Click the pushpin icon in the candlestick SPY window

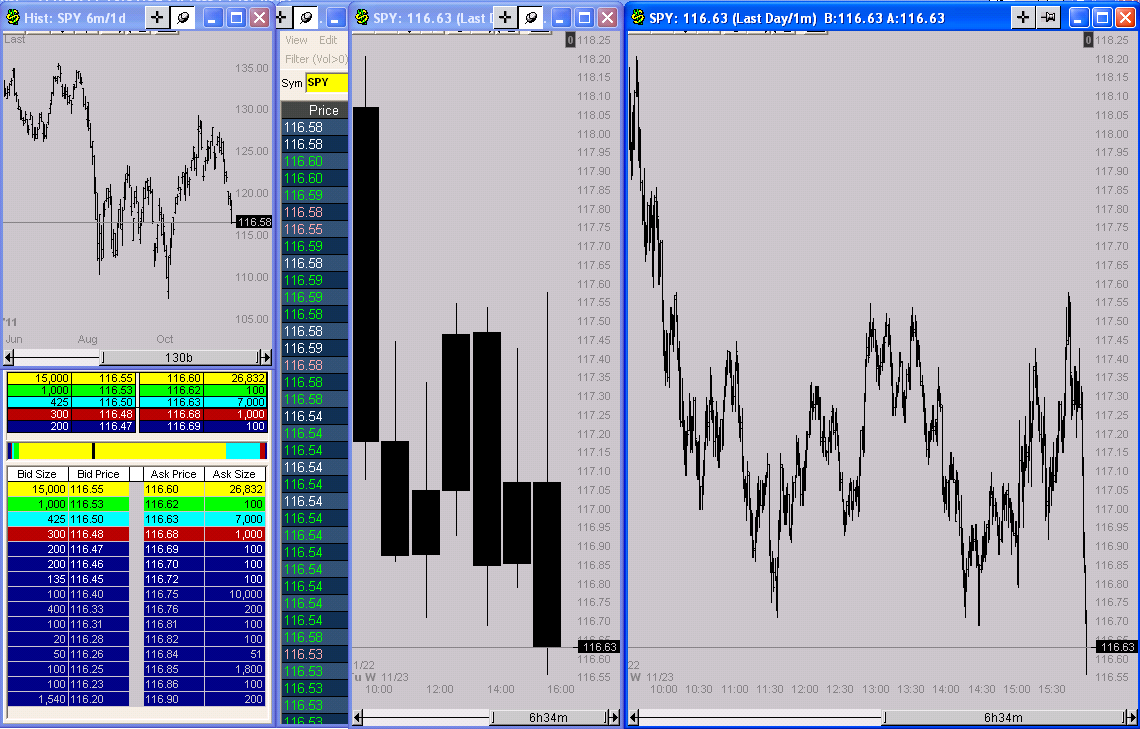[531, 17]
